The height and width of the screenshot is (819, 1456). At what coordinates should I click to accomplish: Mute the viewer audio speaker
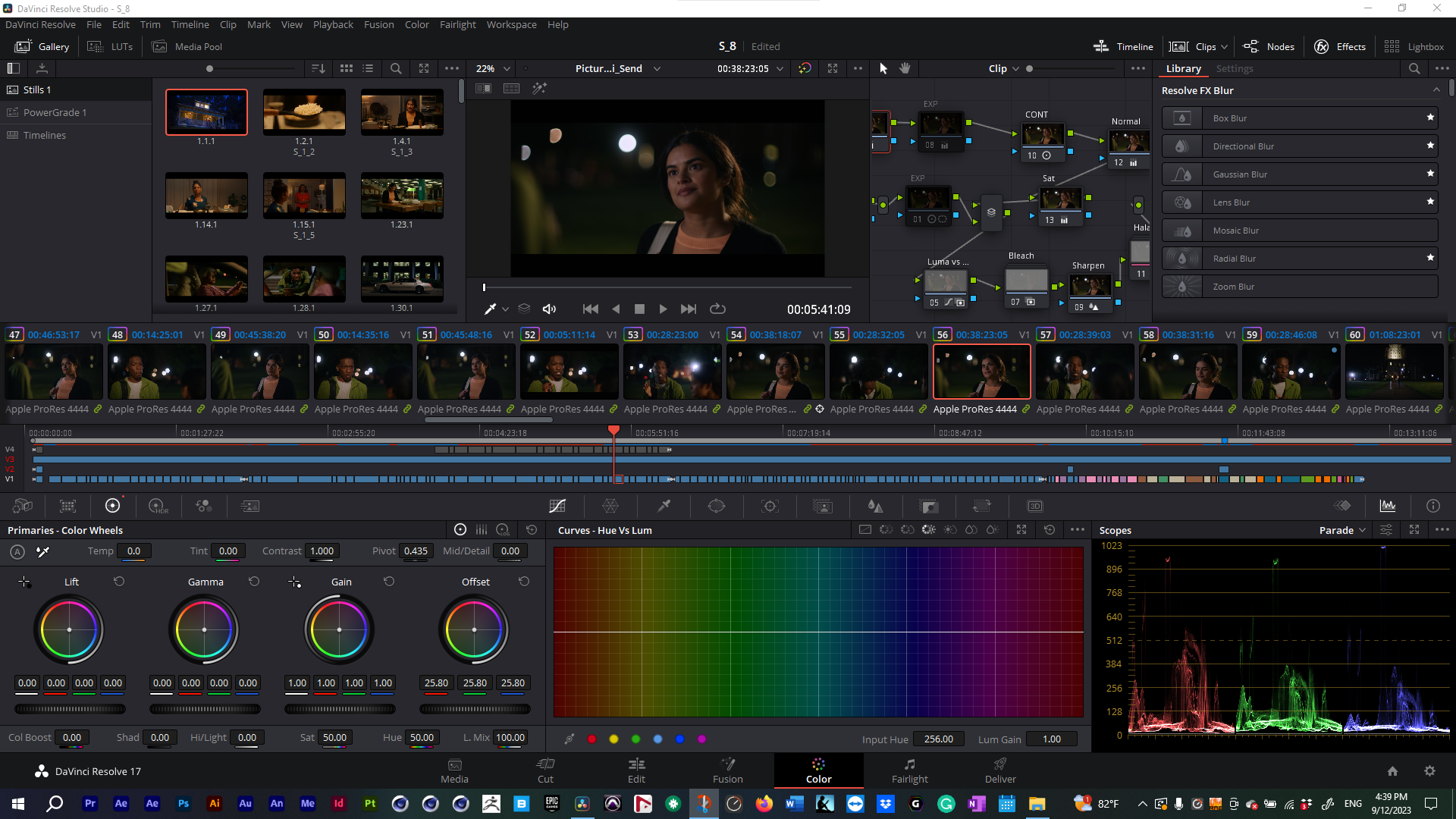tap(549, 309)
